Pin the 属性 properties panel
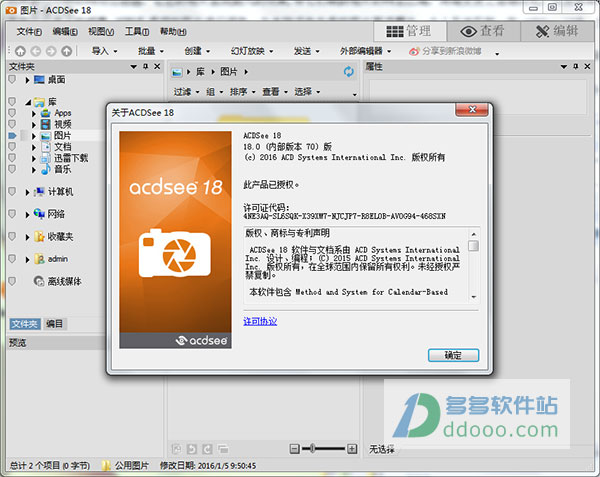The width and height of the screenshot is (600, 477). point(576,67)
